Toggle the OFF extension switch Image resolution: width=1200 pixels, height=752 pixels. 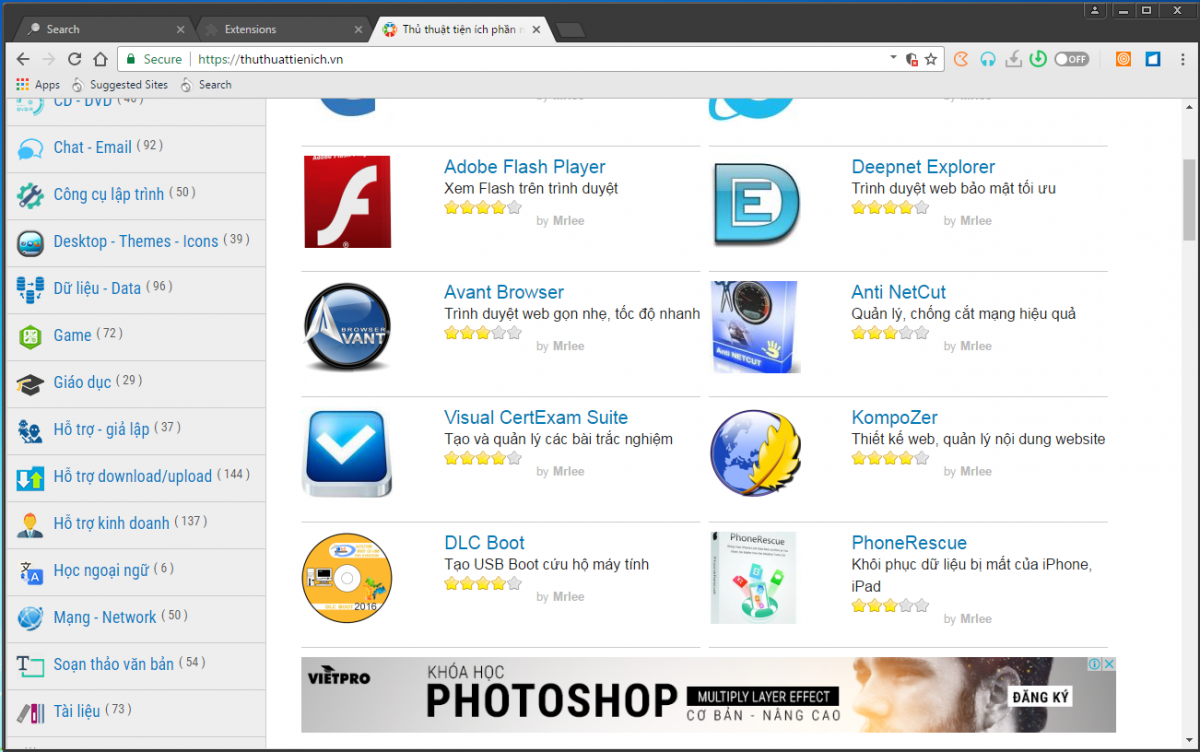[x=1071, y=59]
